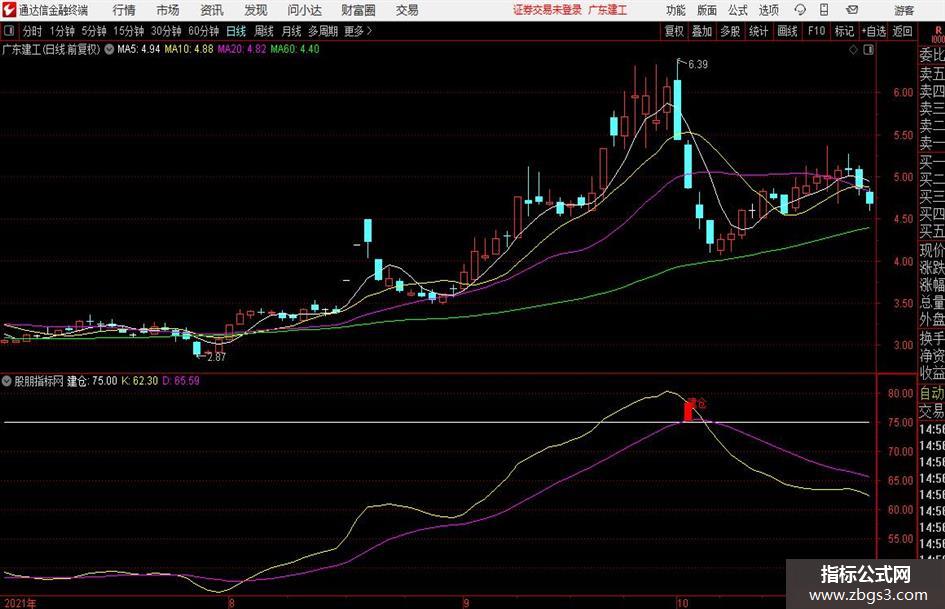Open the 选项 menu
This screenshot has height=609, width=945.
click(x=768, y=10)
